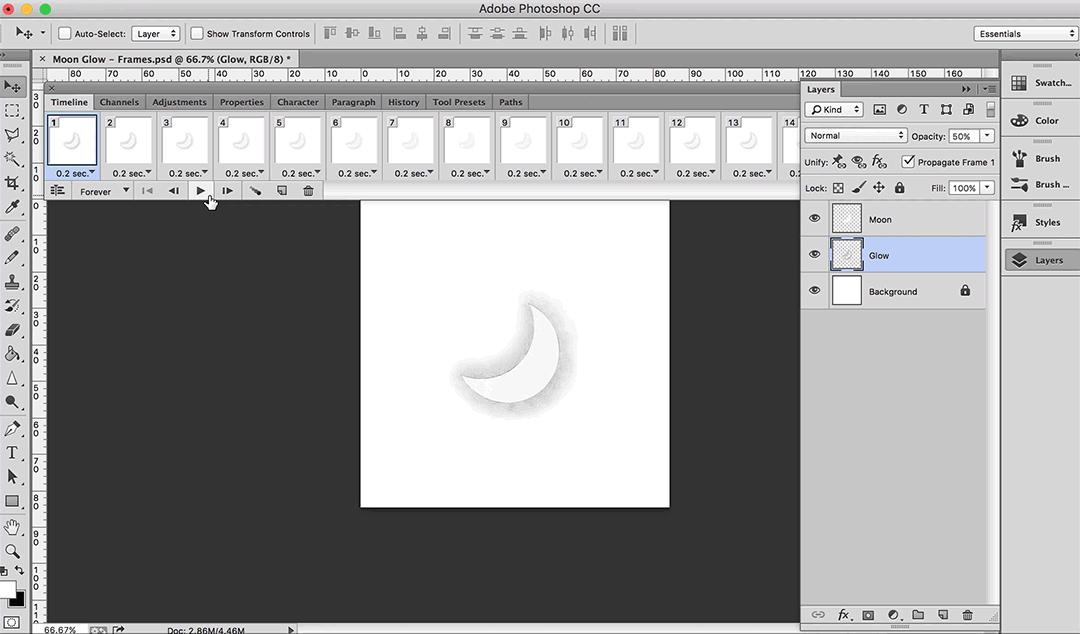The width and height of the screenshot is (1080, 634).
Task: Select frame 5 thumbnail in timeline
Action: tap(297, 141)
